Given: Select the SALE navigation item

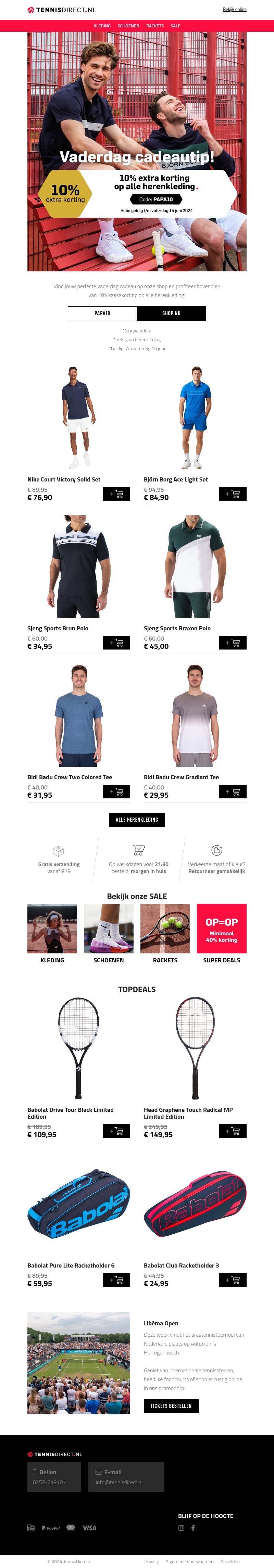Looking at the screenshot, I should click(x=175, y=26).
